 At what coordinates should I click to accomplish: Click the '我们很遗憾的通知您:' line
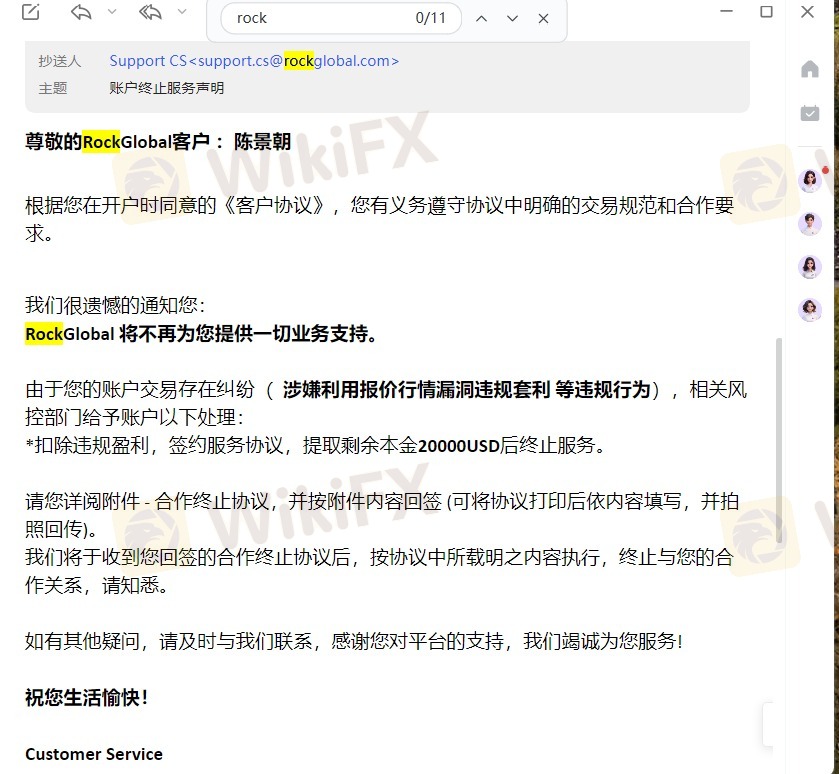[115, 305]
